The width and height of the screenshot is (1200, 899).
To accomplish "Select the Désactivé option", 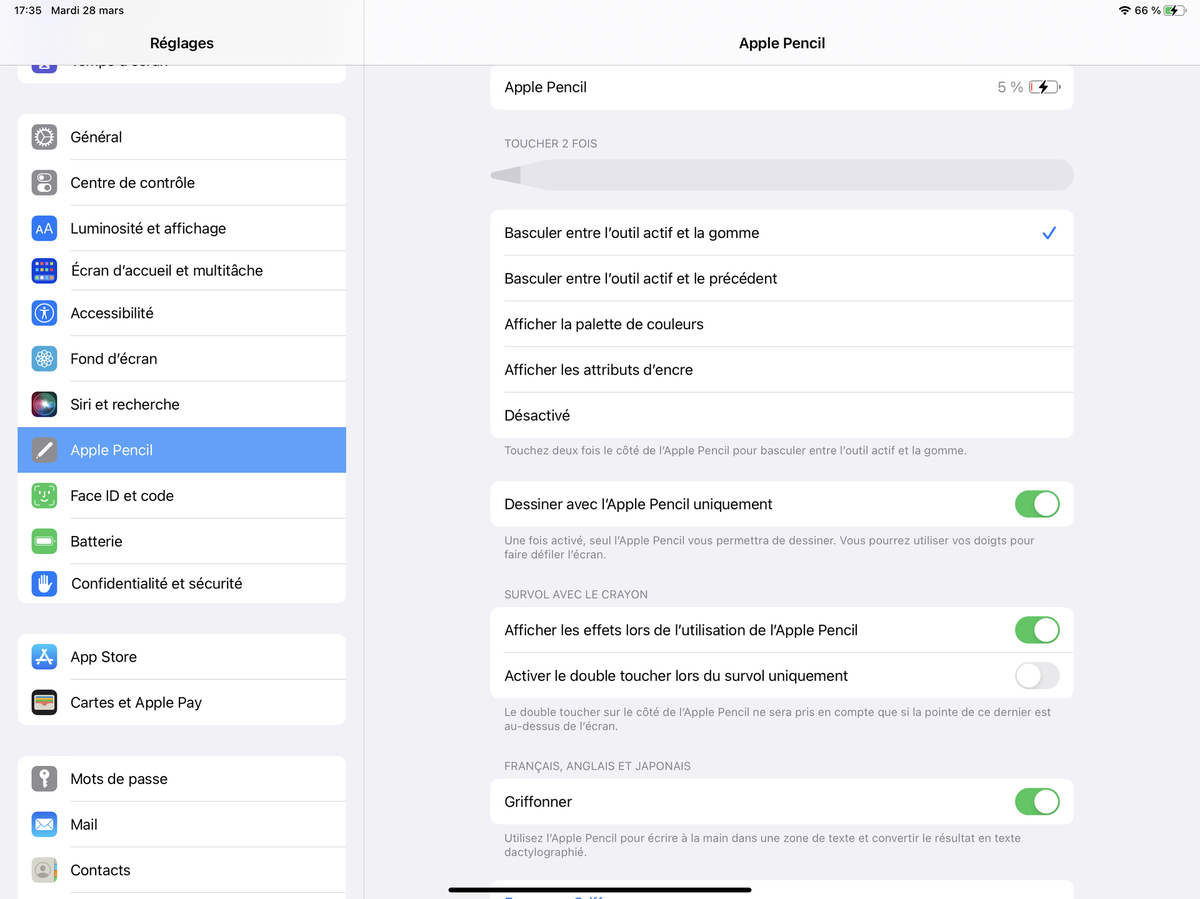I will (x=782, y=415).
